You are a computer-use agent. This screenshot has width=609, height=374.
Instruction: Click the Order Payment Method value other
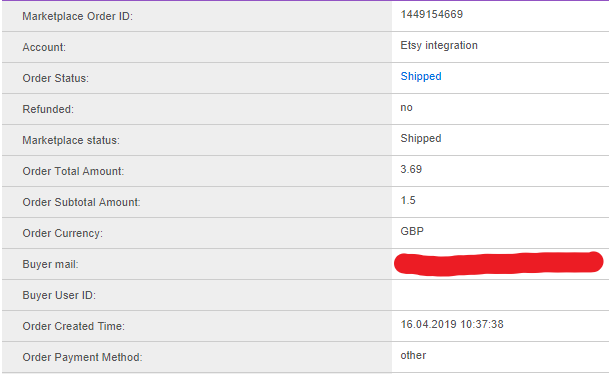coord(413,355)
